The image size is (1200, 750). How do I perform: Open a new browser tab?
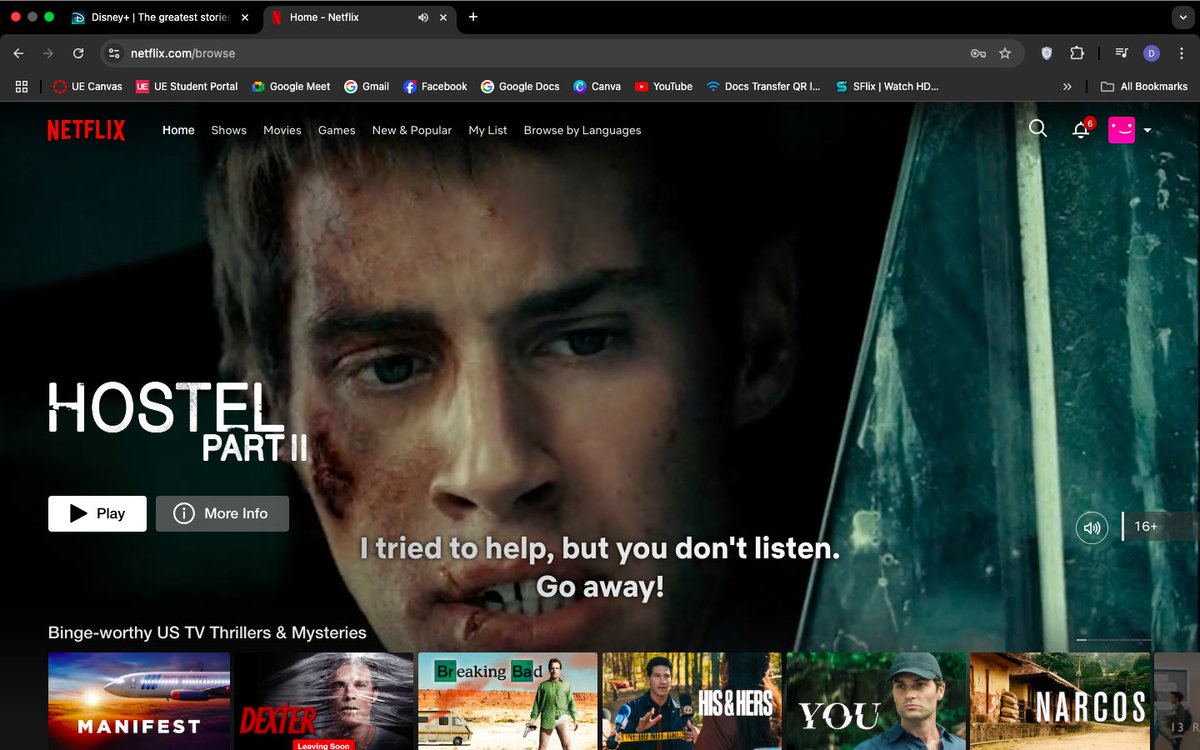(x=473, y=17)
